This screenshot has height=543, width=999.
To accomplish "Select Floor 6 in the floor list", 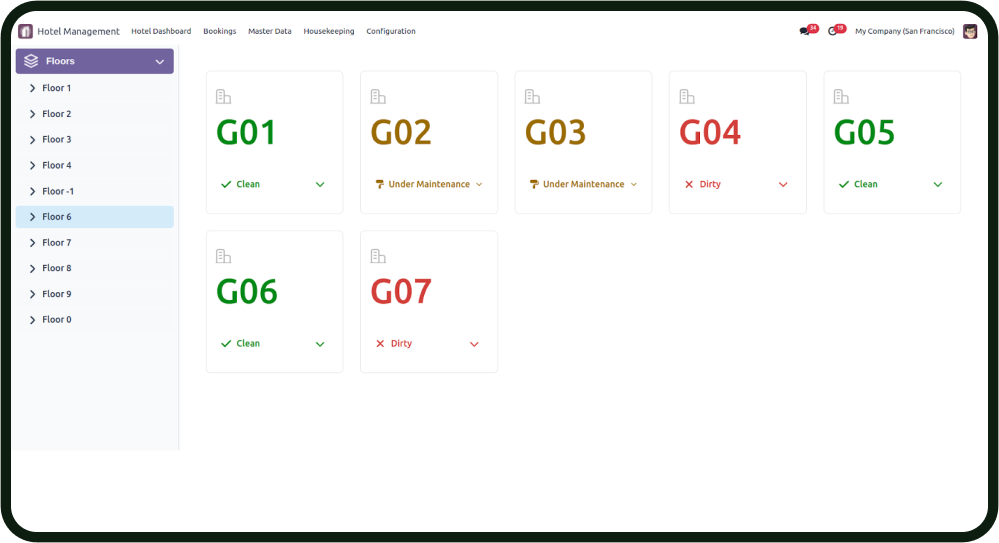I will coord(56,217).
